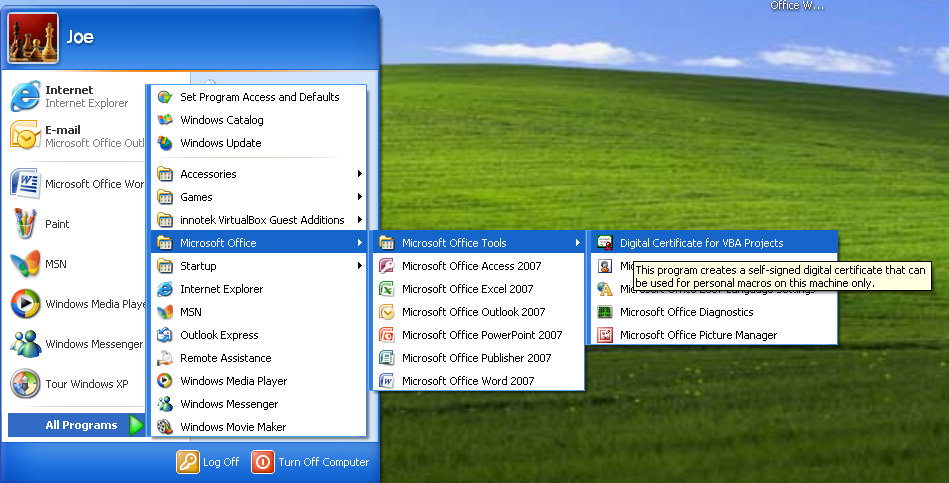
Task: Click the Joe user chess picture
Action: pyautogui.click(x=33, y=38)
